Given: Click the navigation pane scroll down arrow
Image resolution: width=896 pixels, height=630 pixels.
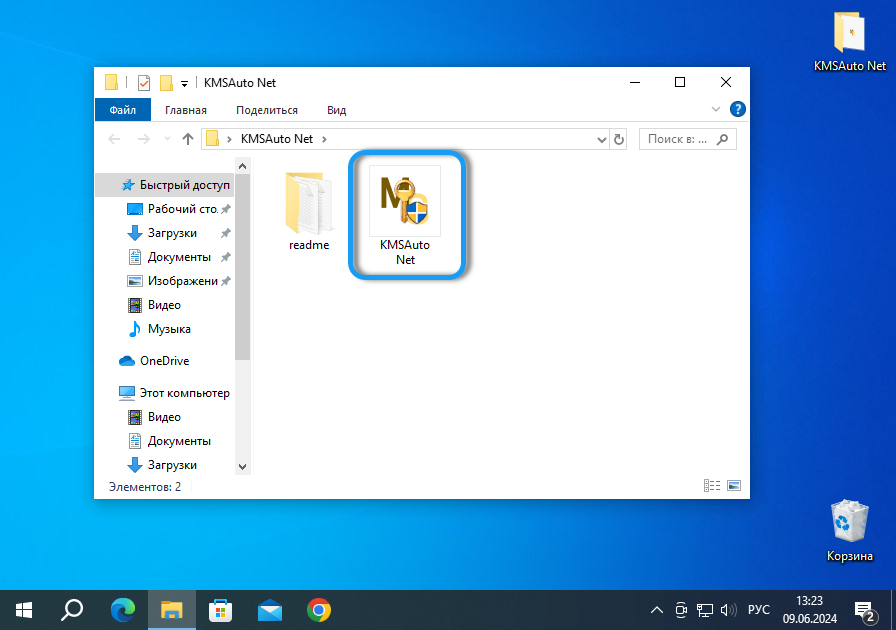Looking at the screenshot, I should click(242, 467).
